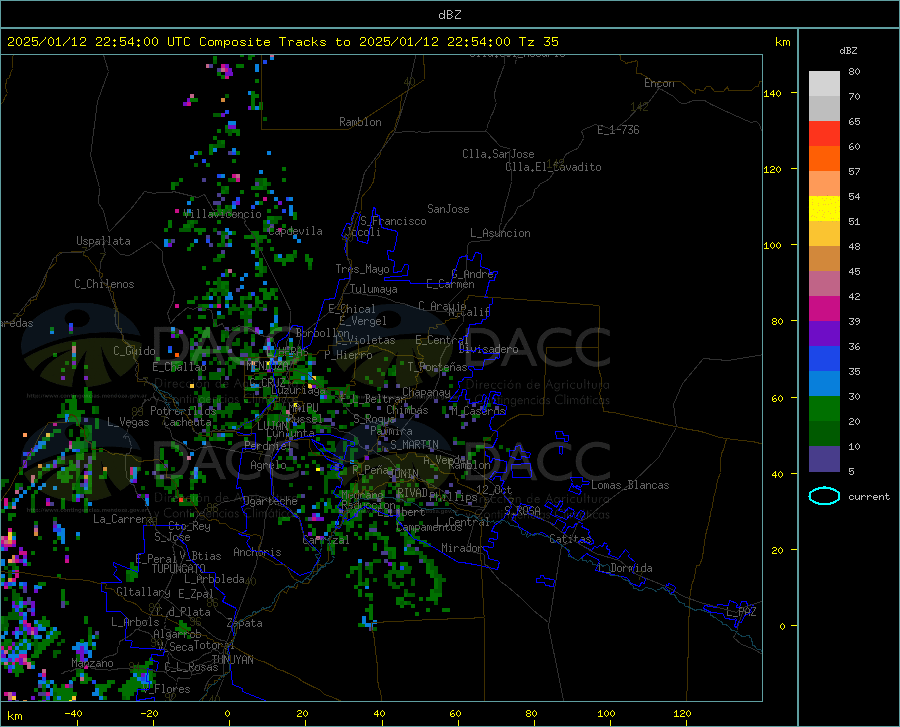Click the -40 km horizontal axis tick
The image size is (900, 727).
point(73,713)
